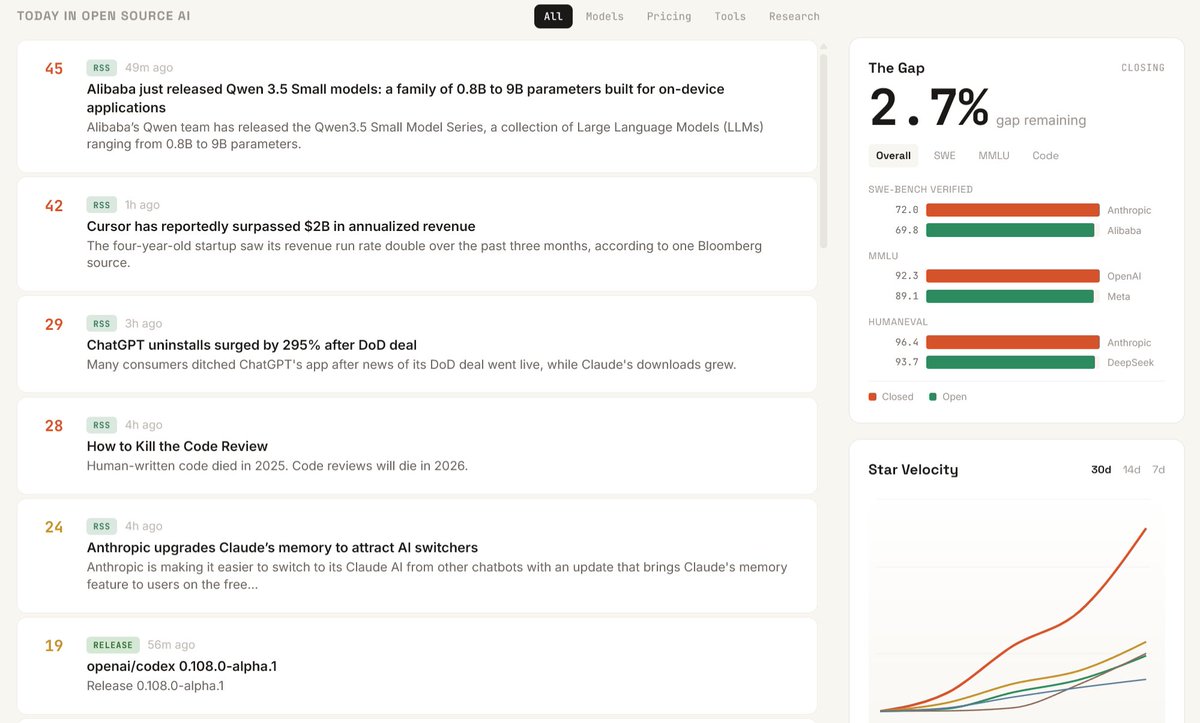Switch The Gap to SWE

944,155
